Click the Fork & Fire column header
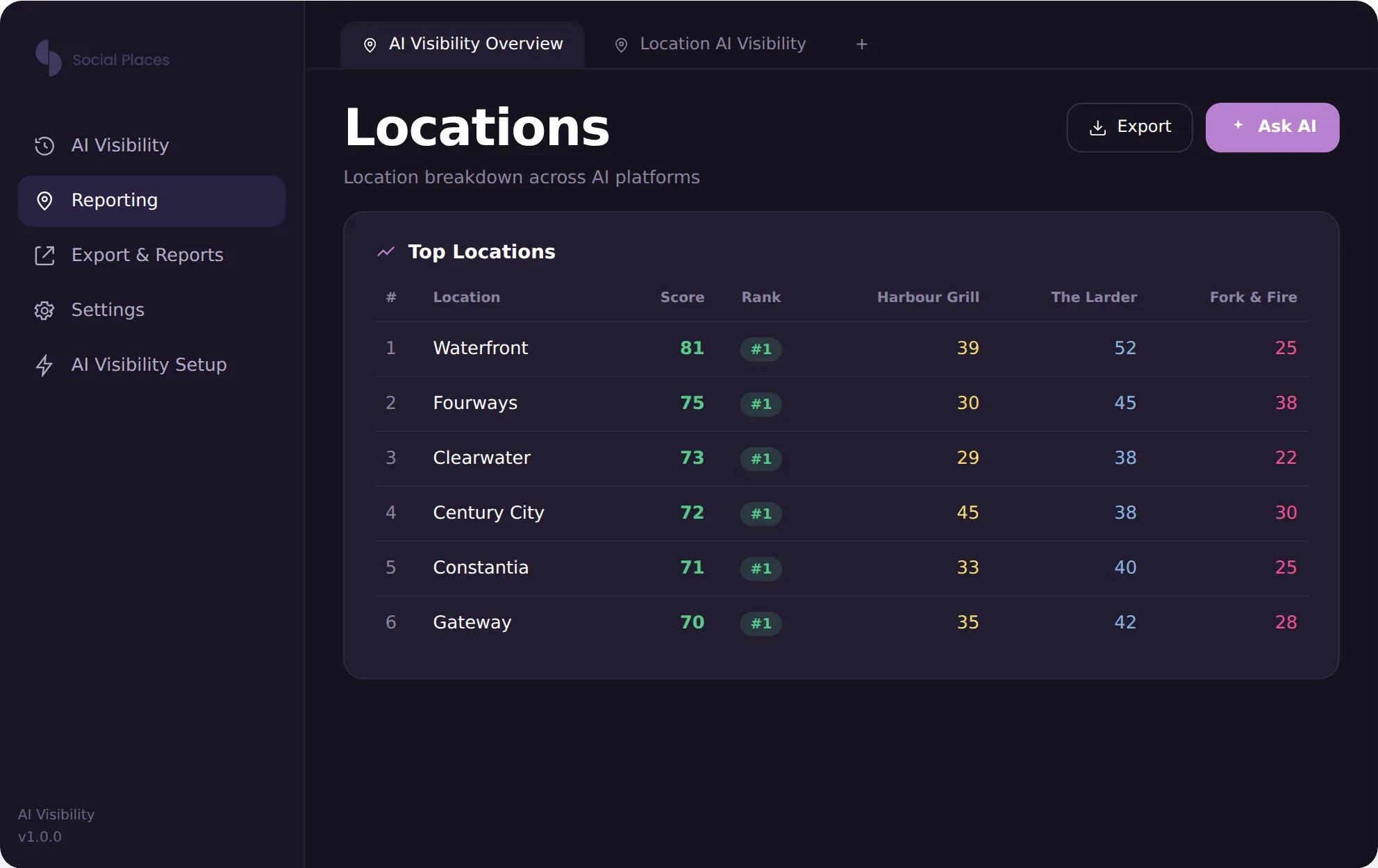Screen dimensions: 1378x868 (1254, 297)
